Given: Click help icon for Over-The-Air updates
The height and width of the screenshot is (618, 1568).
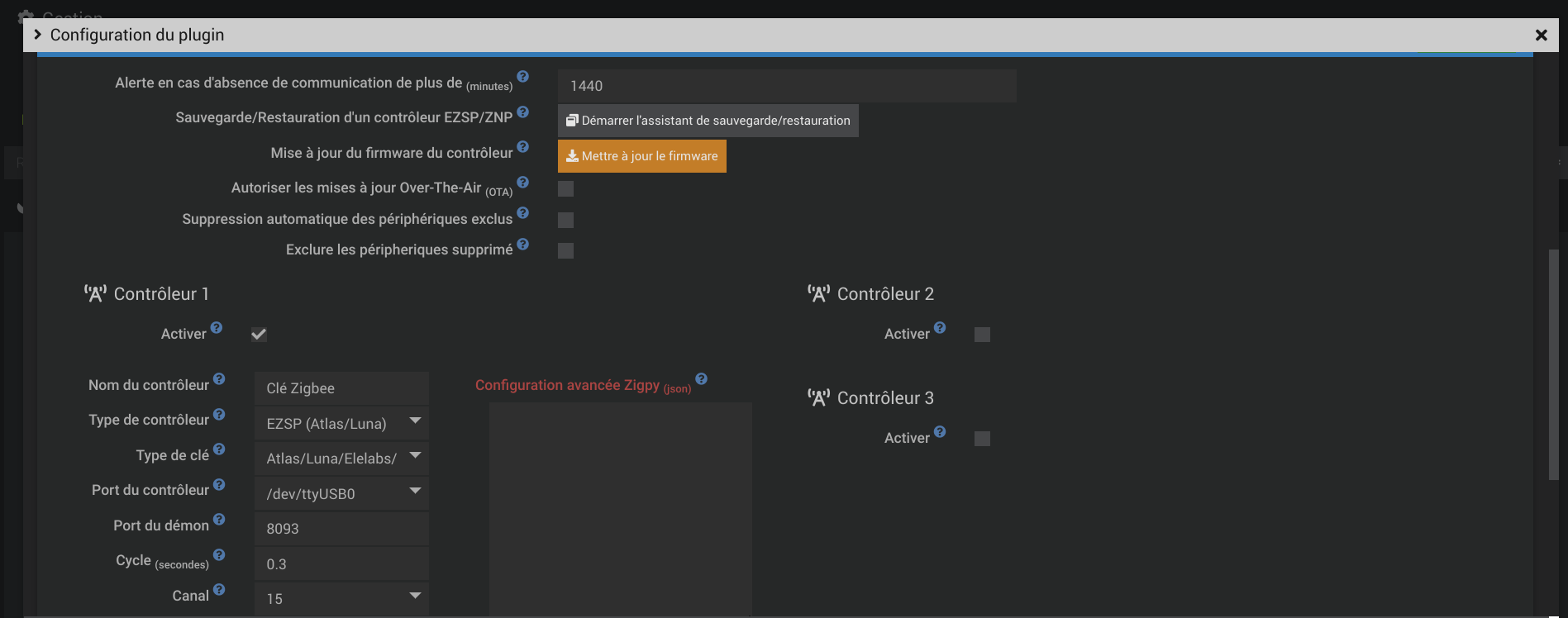Looking at the screenshot, I should click(x=522, y=183).
